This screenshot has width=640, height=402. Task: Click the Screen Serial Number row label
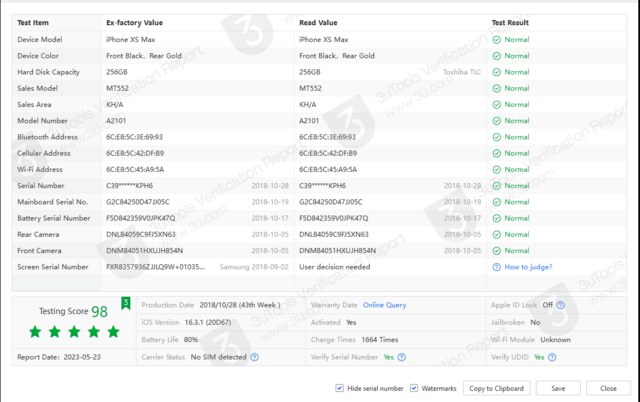tap(53, 267)
